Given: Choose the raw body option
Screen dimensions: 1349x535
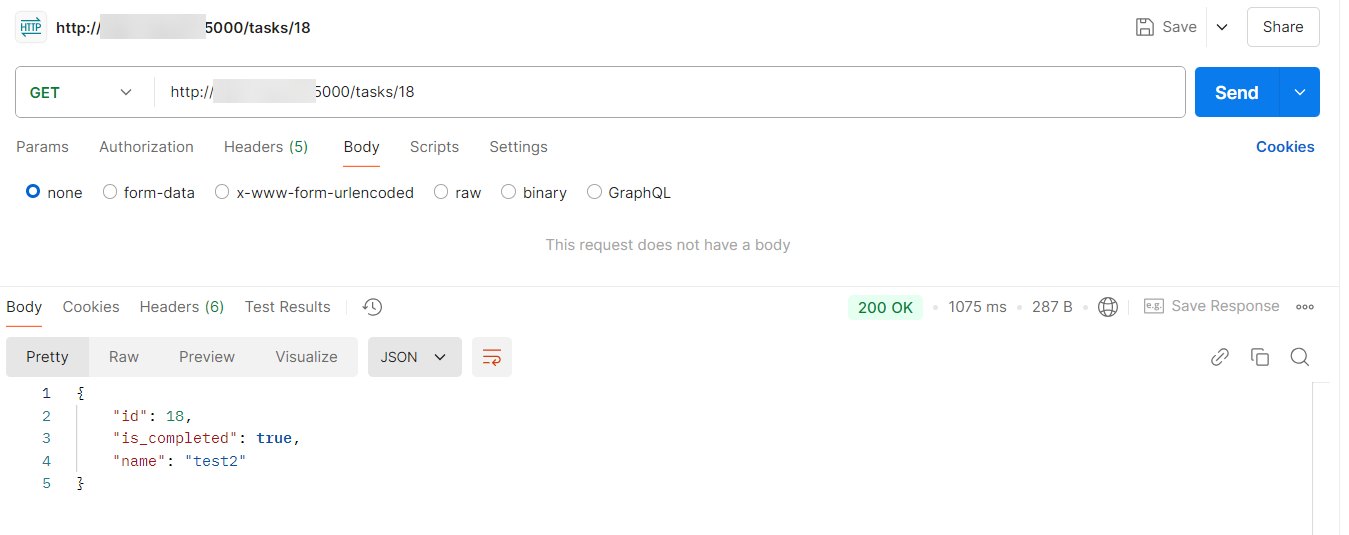Looking at the screenshot, I should coord(441,192).
